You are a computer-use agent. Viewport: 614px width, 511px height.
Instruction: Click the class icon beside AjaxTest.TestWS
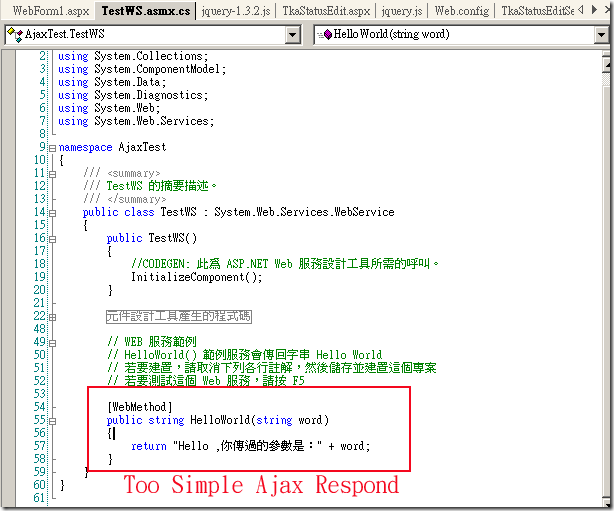(x=13, y=35)
